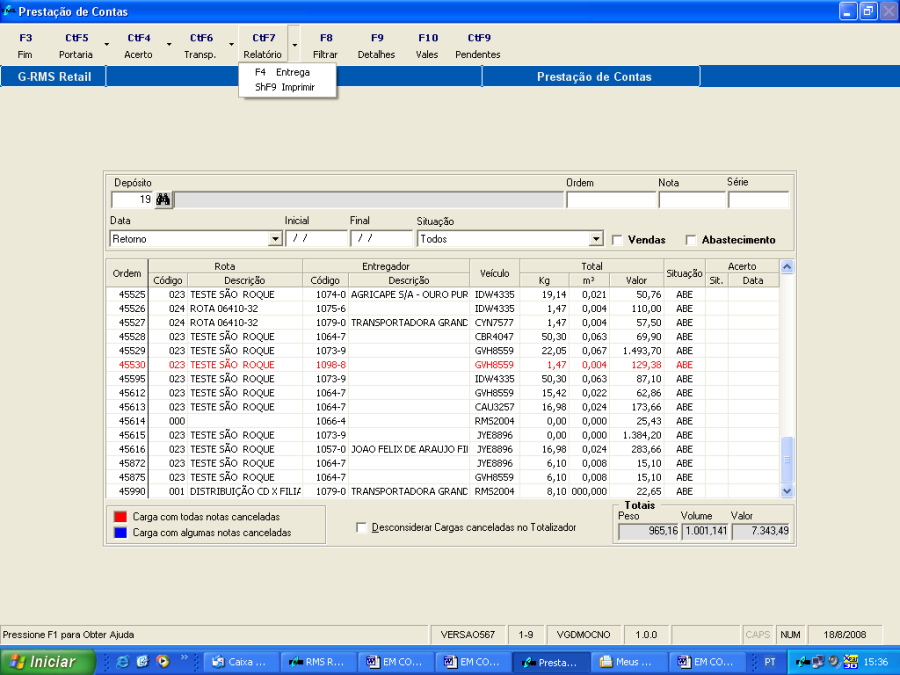Click the table scrollbar down arrow
Viewport: 900px width, 675px height.
tap(787, 491)
